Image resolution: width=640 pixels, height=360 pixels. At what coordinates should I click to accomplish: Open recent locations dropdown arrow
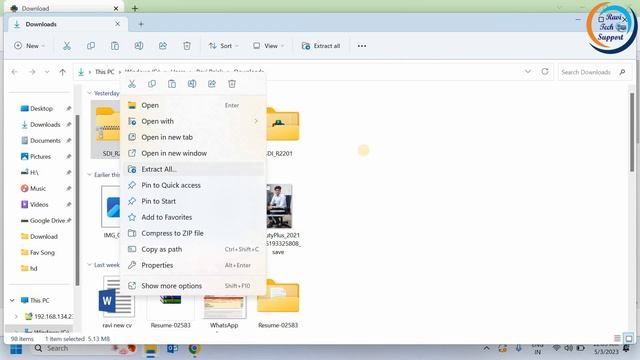coord(47,72)
